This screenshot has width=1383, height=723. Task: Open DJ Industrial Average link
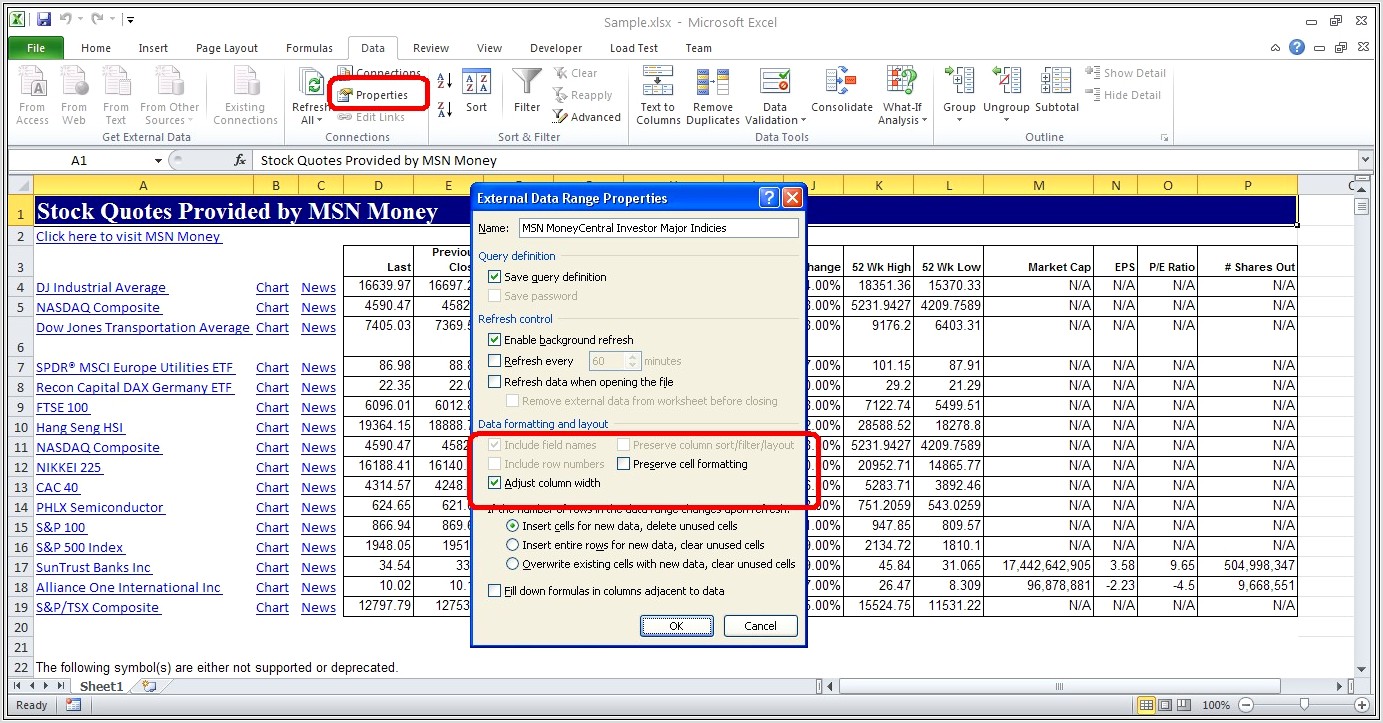[101, 288]
